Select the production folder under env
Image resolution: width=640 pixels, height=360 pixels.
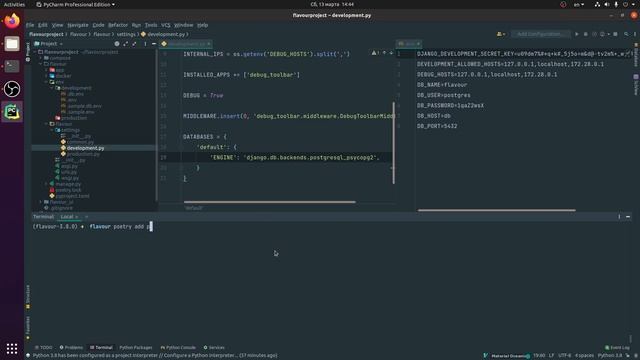point(73,118)
